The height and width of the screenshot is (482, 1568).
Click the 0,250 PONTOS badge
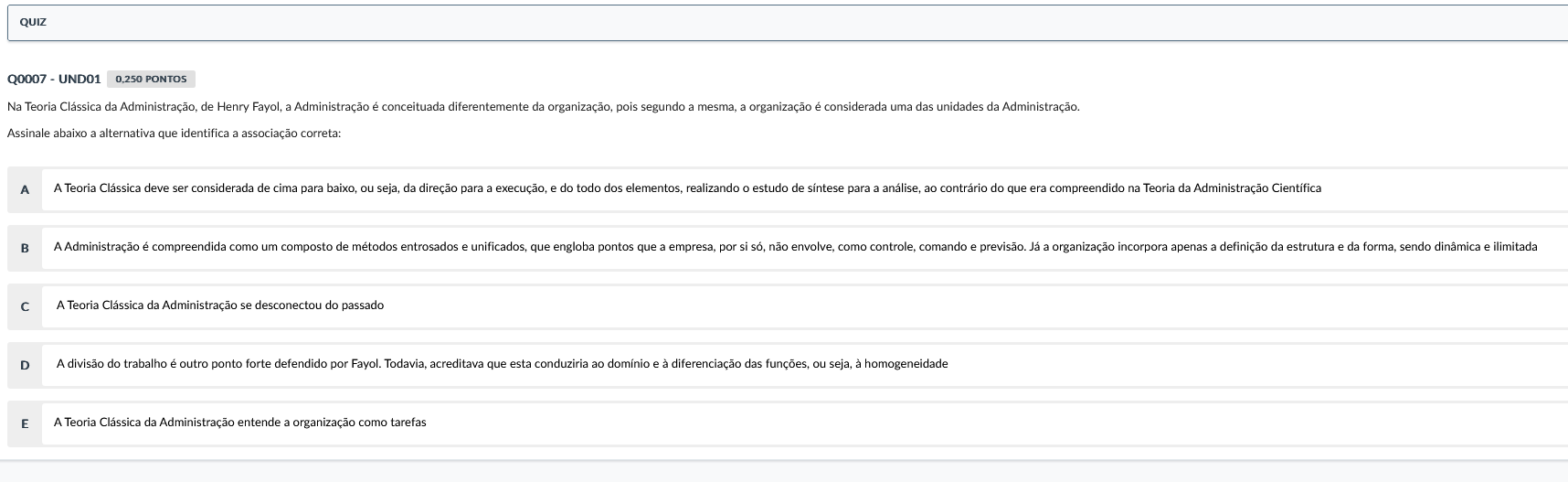151,80
